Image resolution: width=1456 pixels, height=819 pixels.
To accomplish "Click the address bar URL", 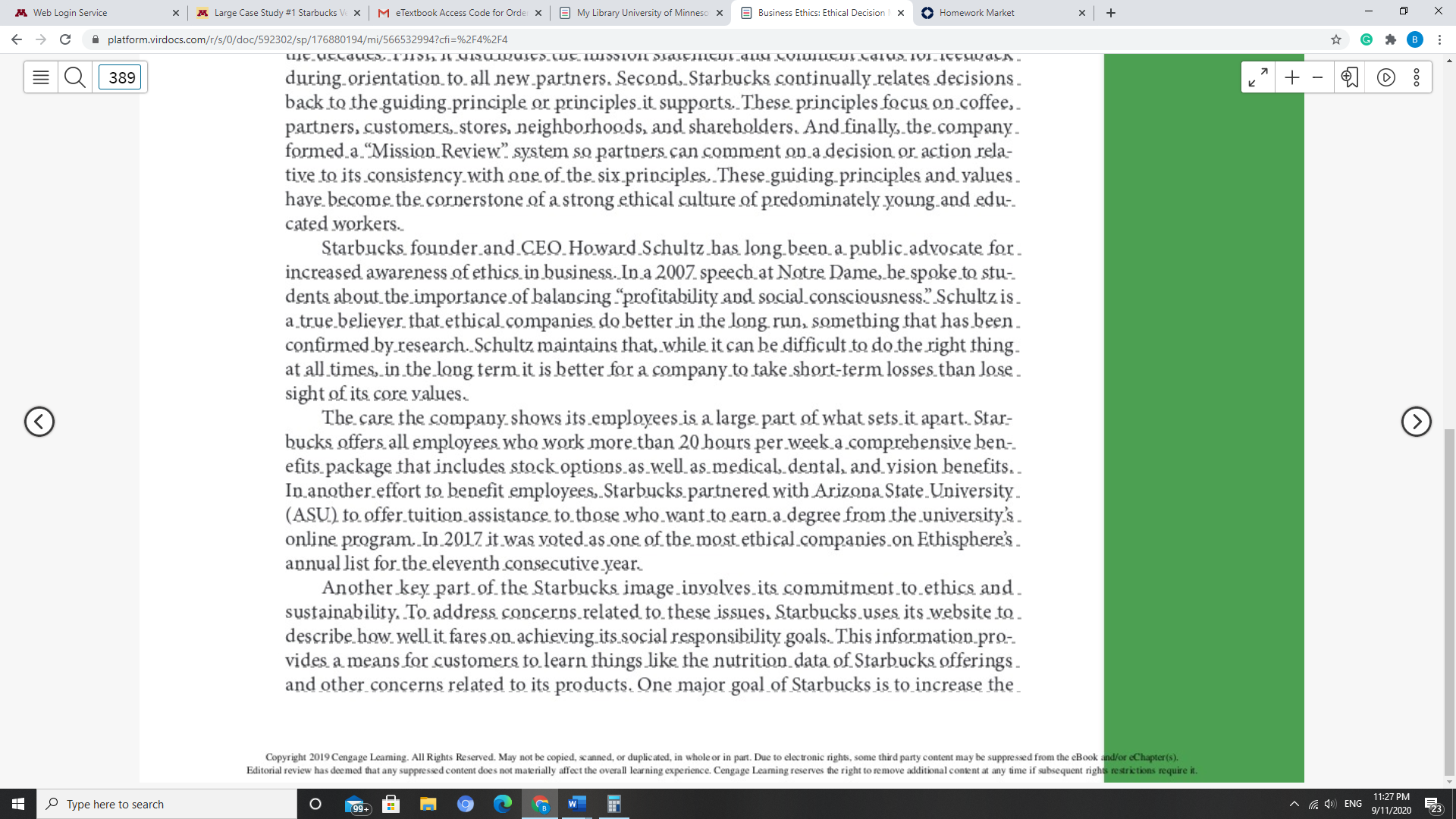I will point(307,39).
